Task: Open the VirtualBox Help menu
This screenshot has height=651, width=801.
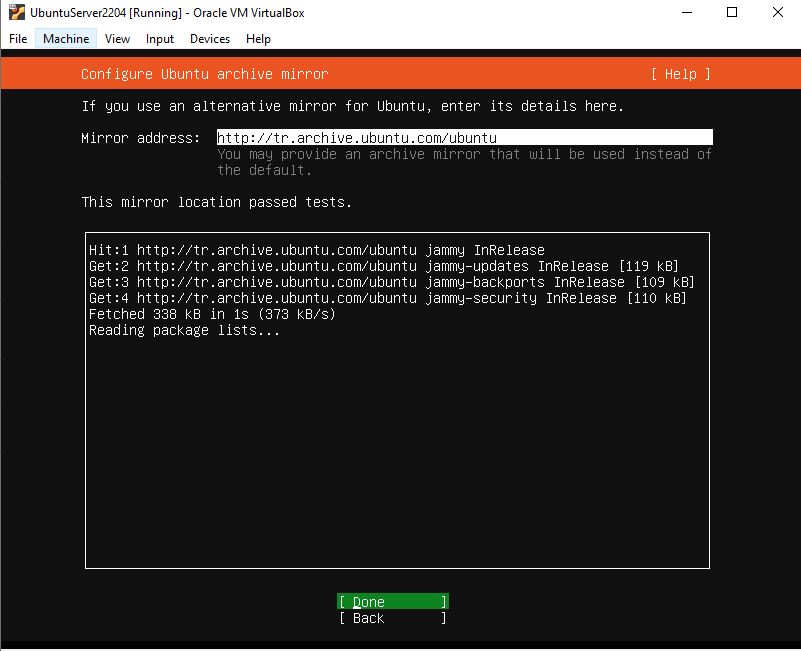Action: (258, 39)
